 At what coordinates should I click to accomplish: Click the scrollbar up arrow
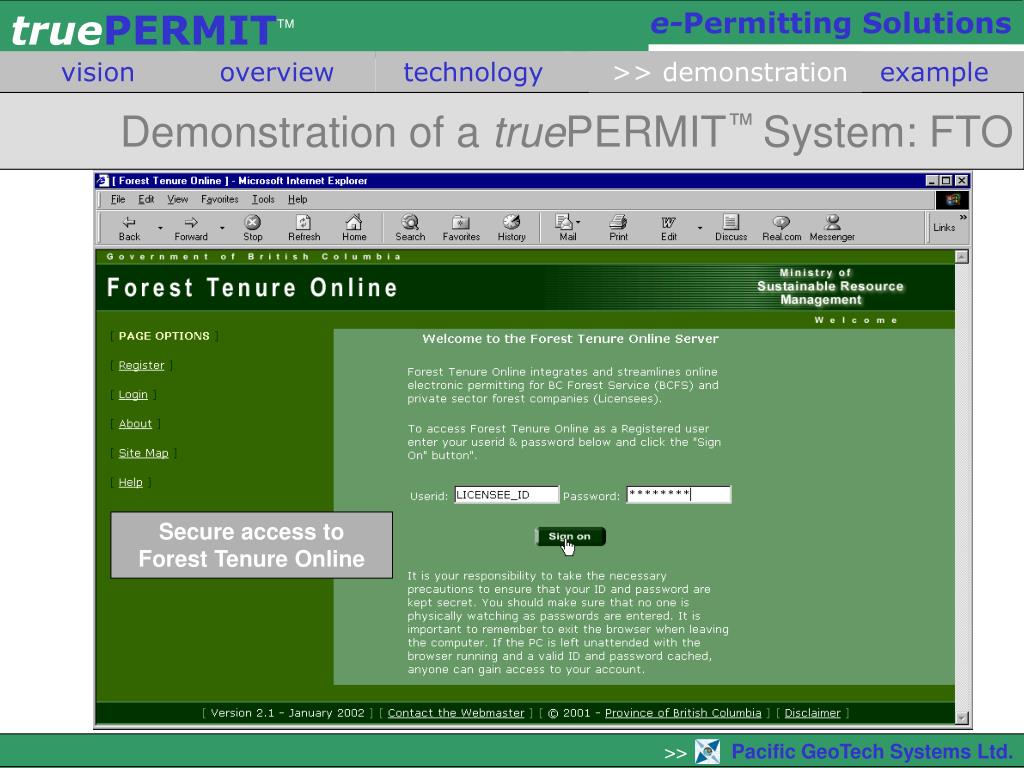pyautogui.click(x=961, y=257)
